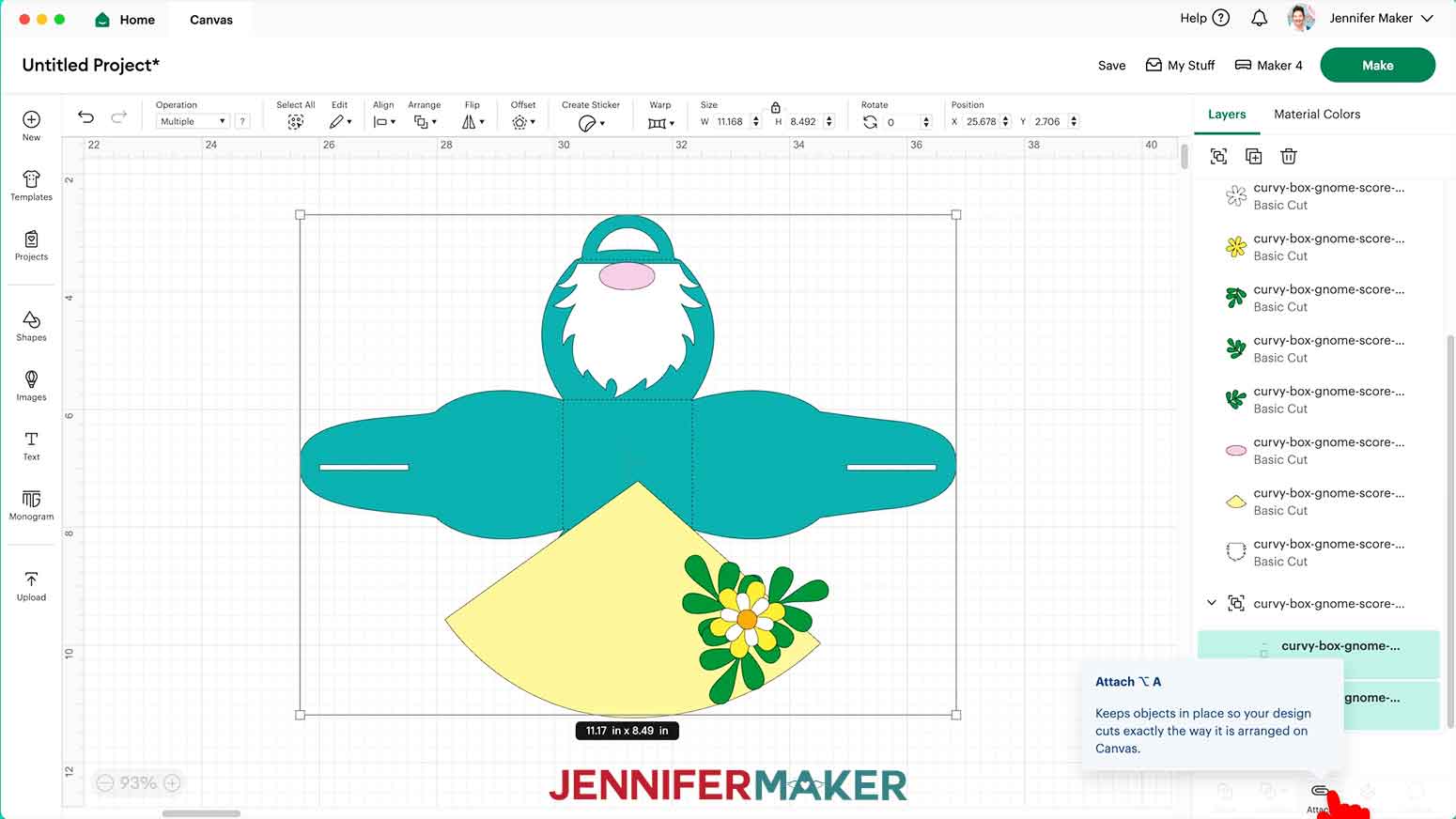Open the Images library
The height and width of the screenshot is (819, 1456).
(x=31, y=385)
